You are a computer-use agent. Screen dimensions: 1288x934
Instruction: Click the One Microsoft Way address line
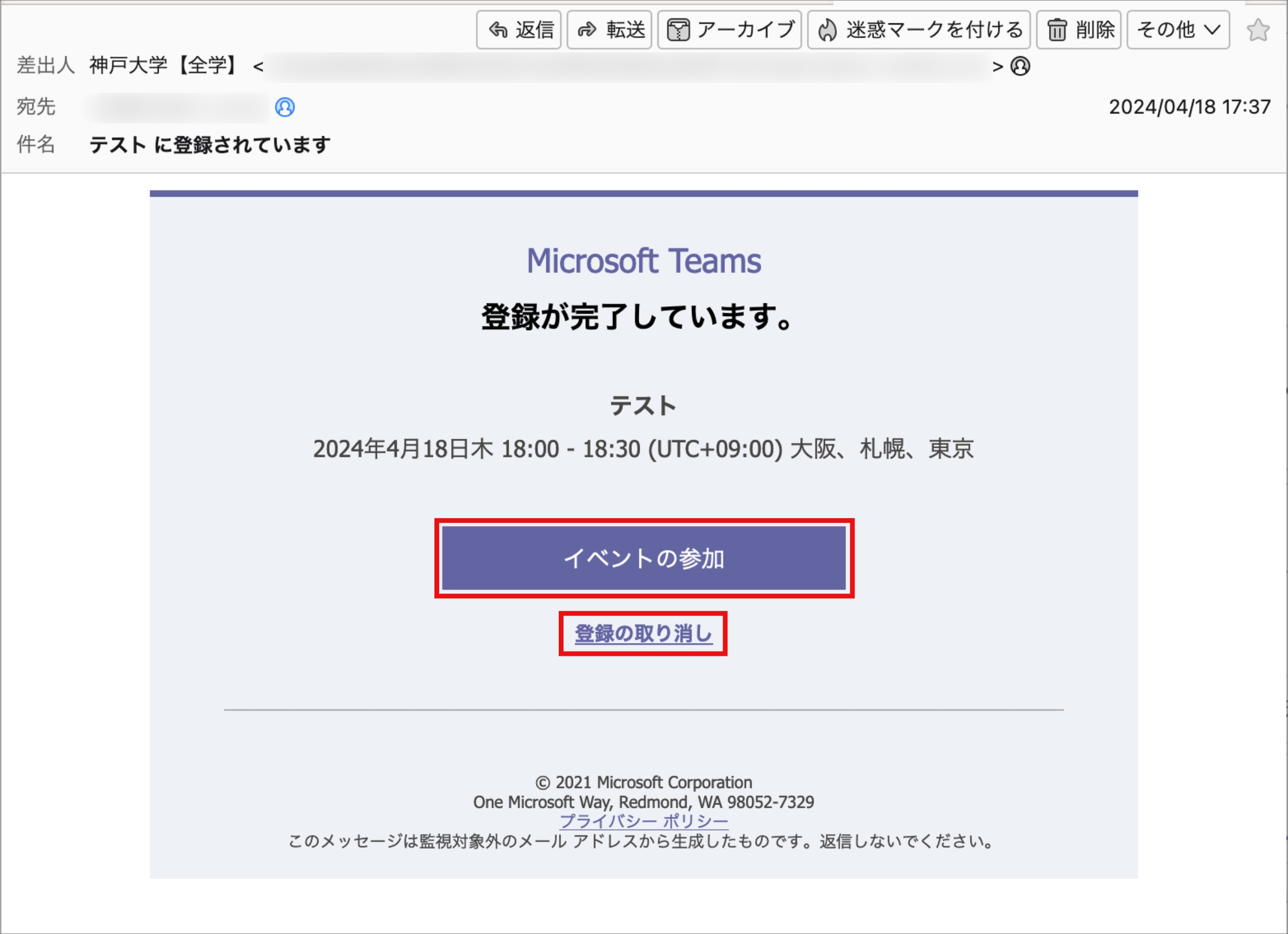(644, 802)
